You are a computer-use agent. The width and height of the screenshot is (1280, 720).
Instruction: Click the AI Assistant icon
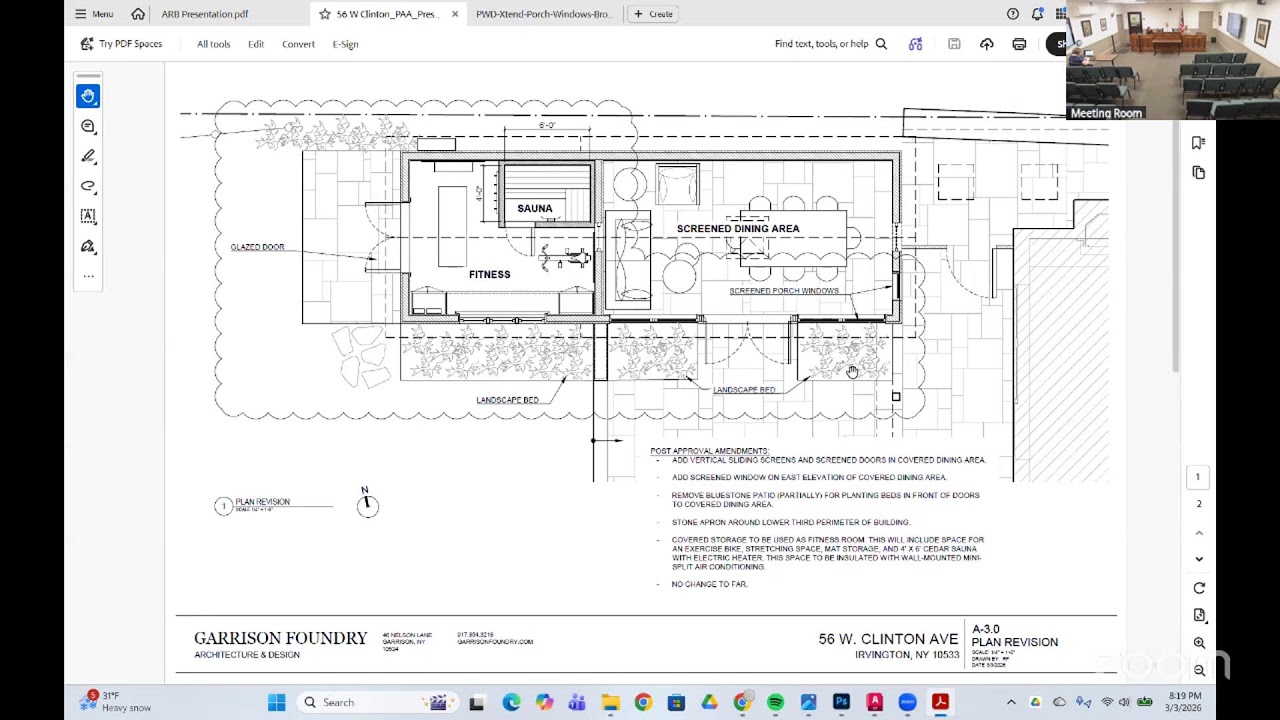(915, 44)
